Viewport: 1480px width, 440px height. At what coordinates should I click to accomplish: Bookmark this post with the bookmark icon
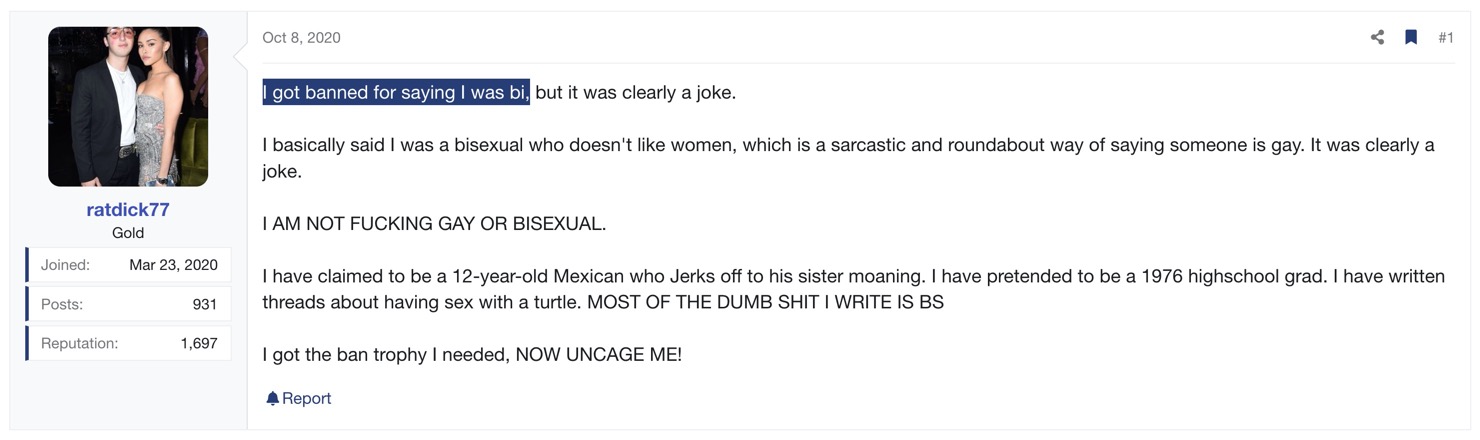1411,37
